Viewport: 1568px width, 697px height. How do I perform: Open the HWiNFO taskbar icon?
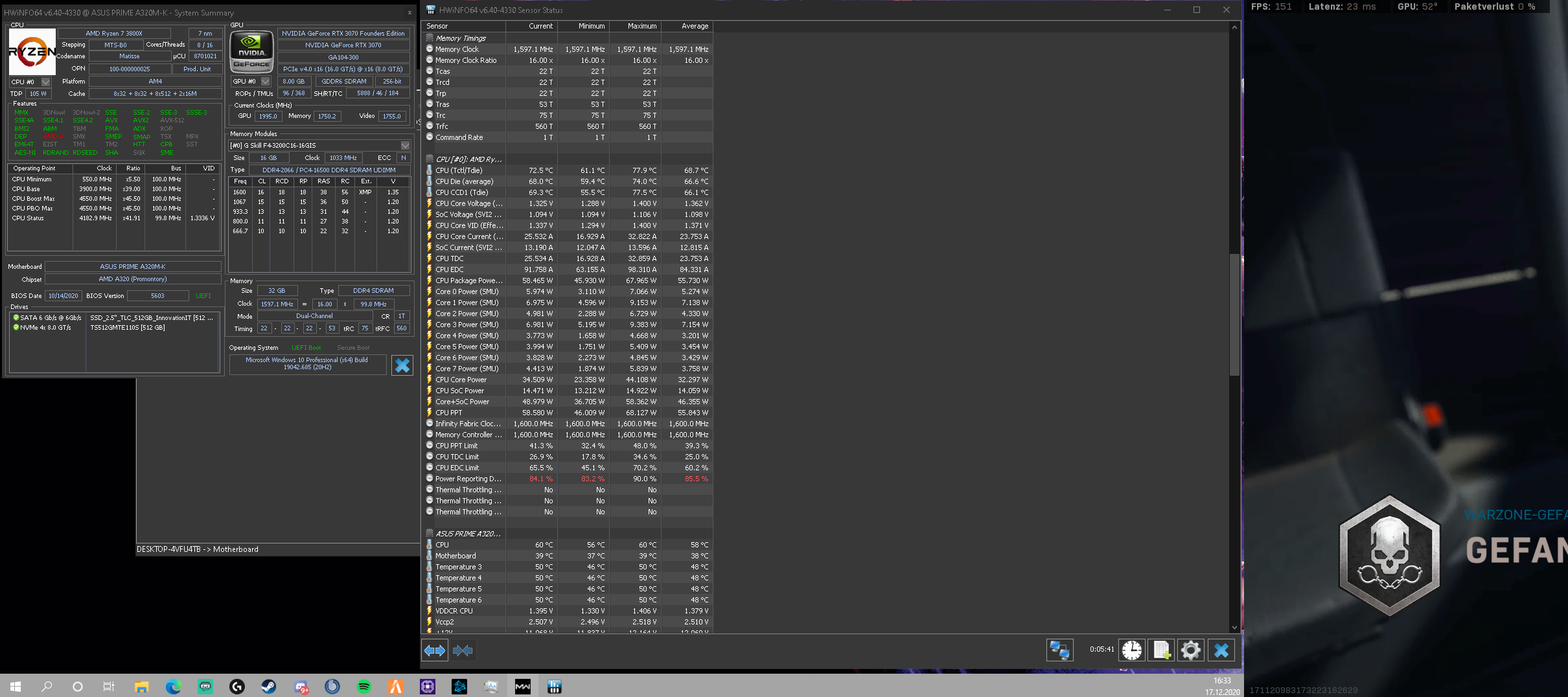tap(555, 687)
